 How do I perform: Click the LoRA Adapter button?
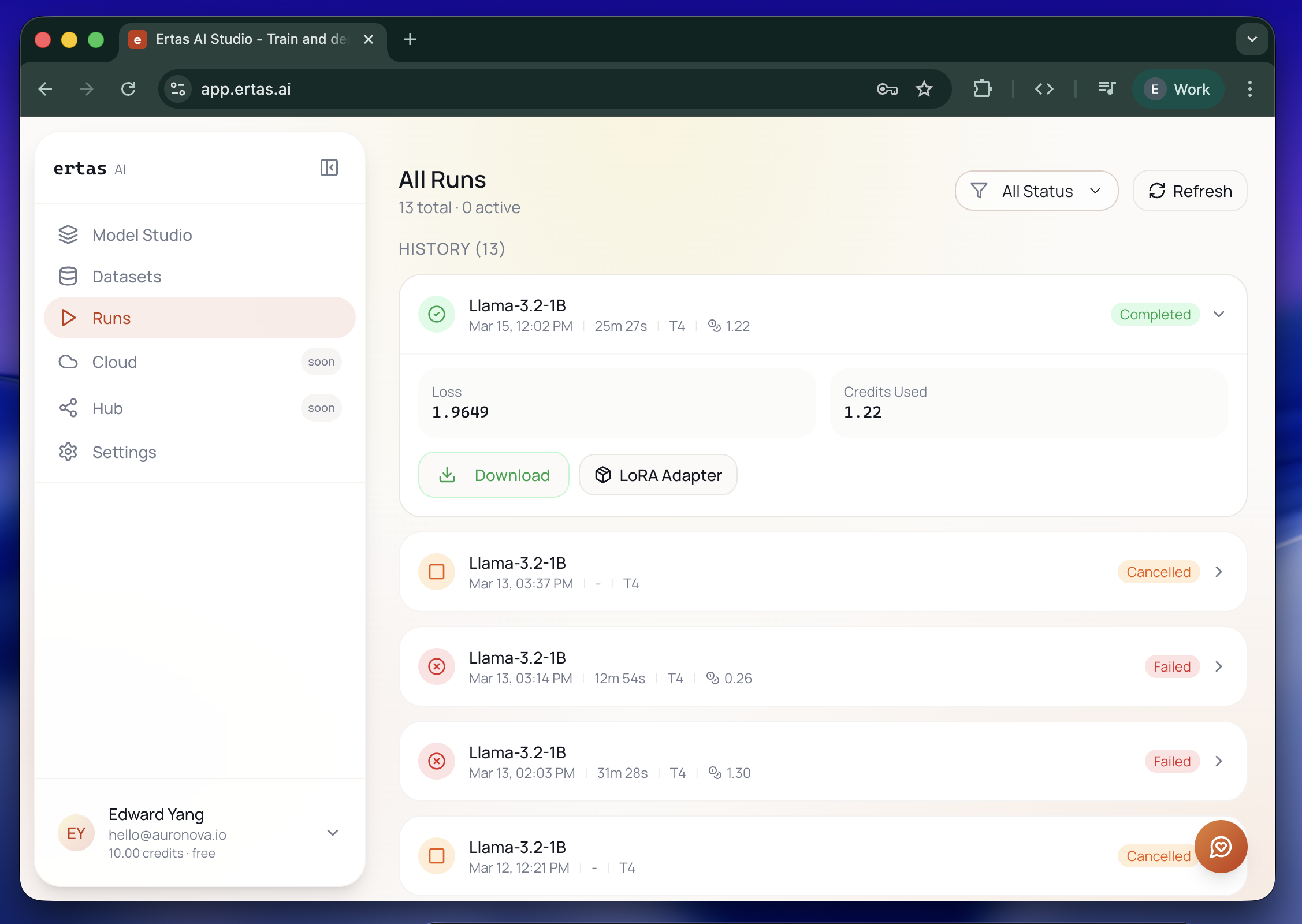pos(658,475)
